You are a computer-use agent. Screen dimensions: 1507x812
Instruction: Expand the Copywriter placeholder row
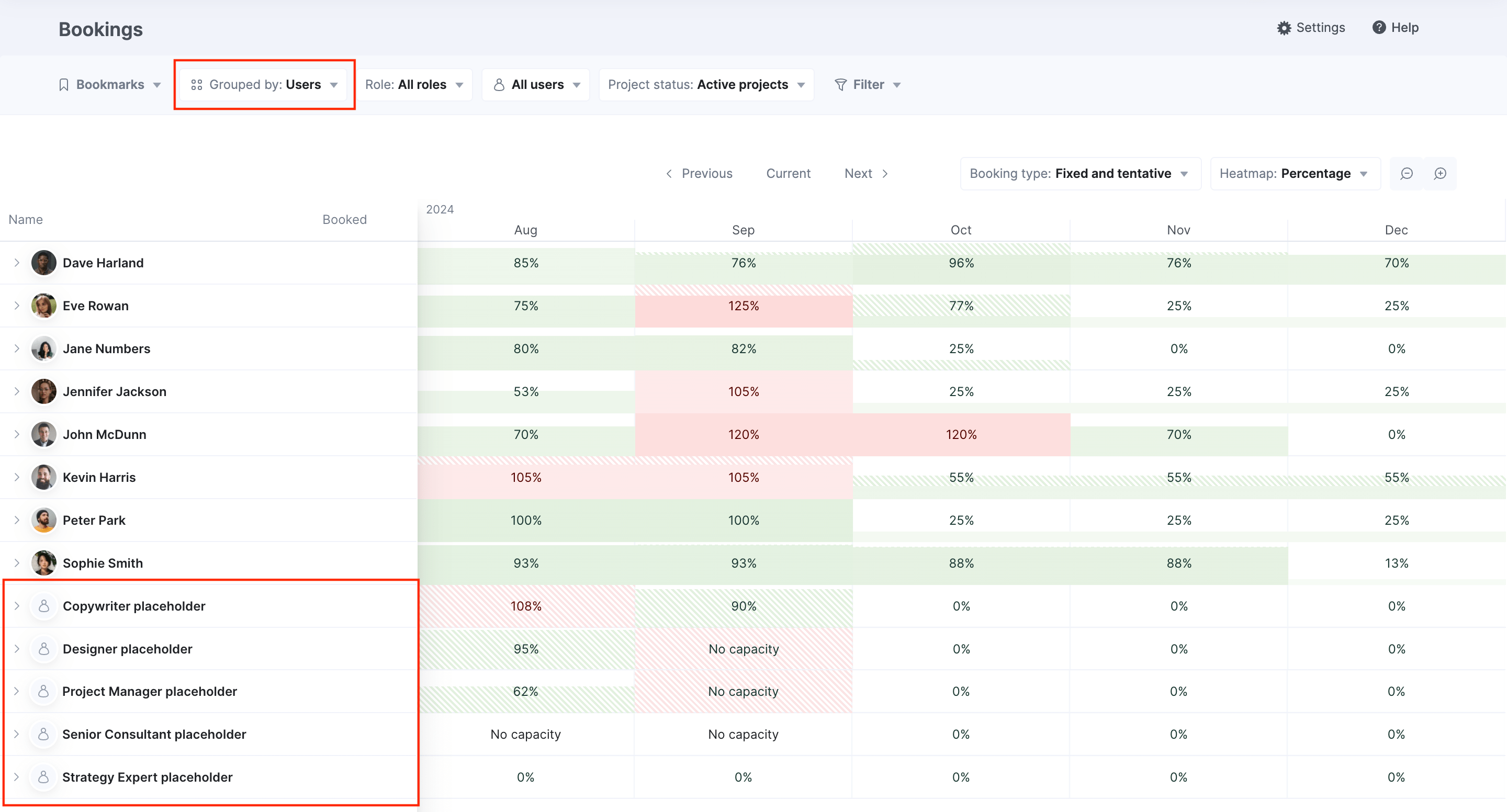[x=16, y=606]
